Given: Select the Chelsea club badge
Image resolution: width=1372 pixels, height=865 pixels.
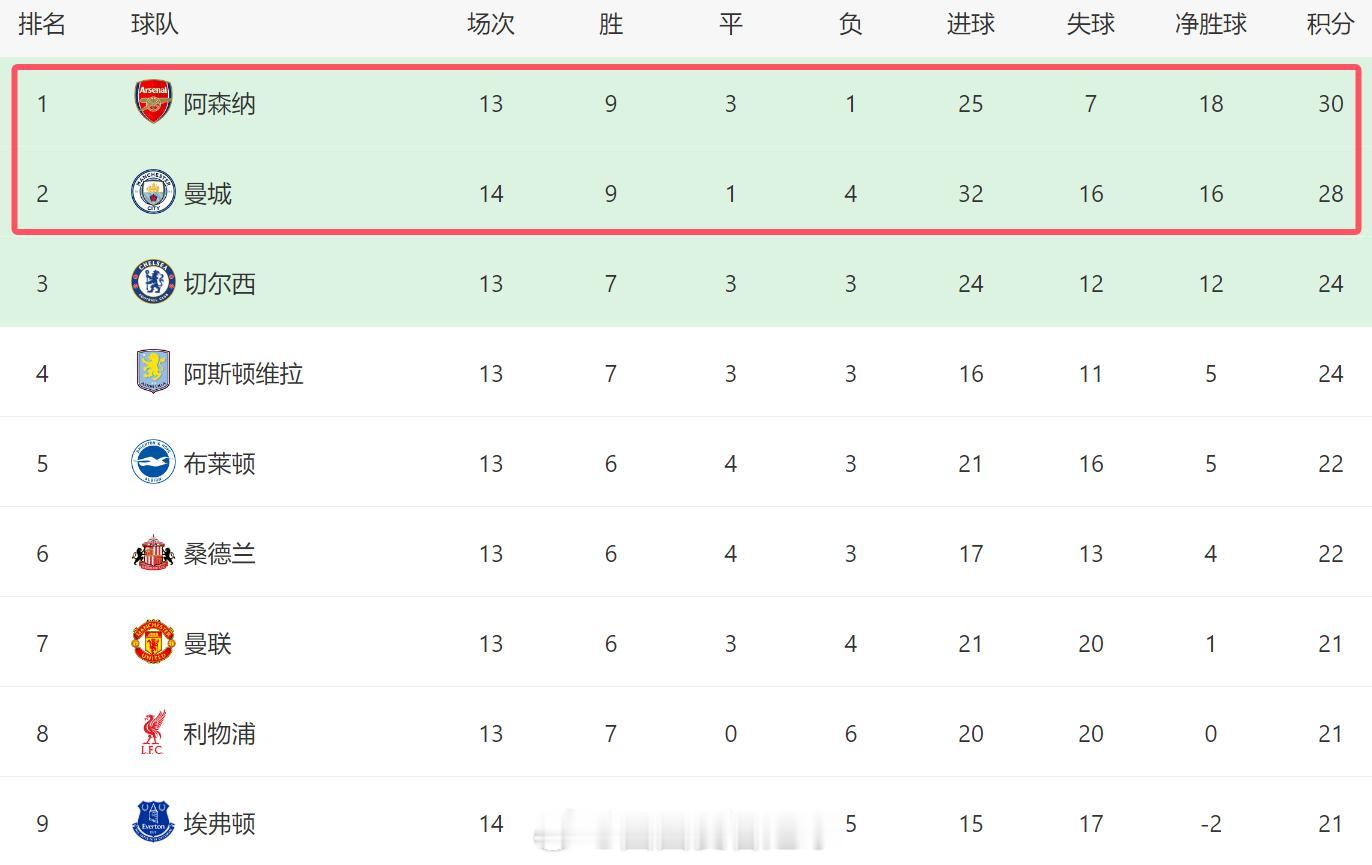Looking at the screenshot, I should tap(153, 282).
